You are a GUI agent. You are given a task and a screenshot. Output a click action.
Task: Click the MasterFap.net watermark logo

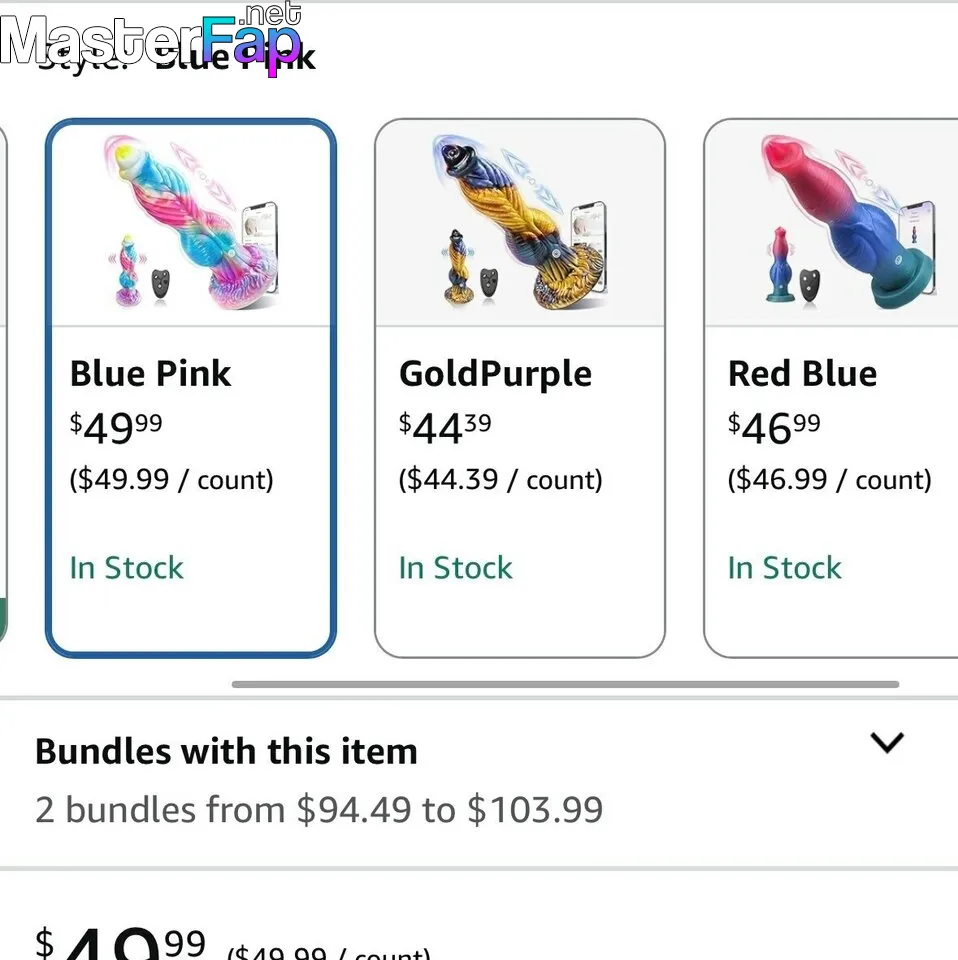pyautogui.click(x=152, y=40)
